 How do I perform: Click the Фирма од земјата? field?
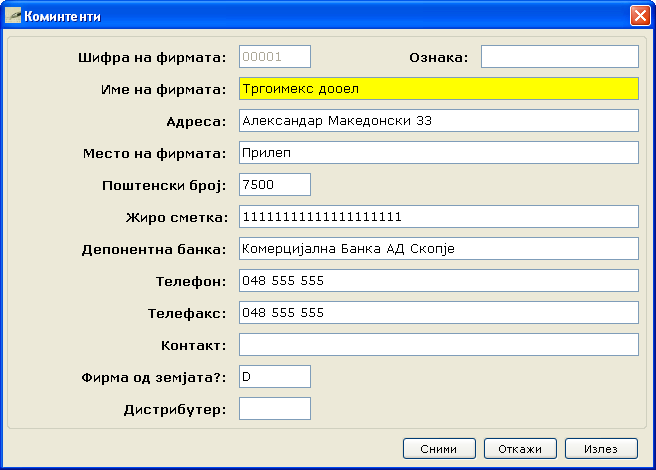click(275, 377)
